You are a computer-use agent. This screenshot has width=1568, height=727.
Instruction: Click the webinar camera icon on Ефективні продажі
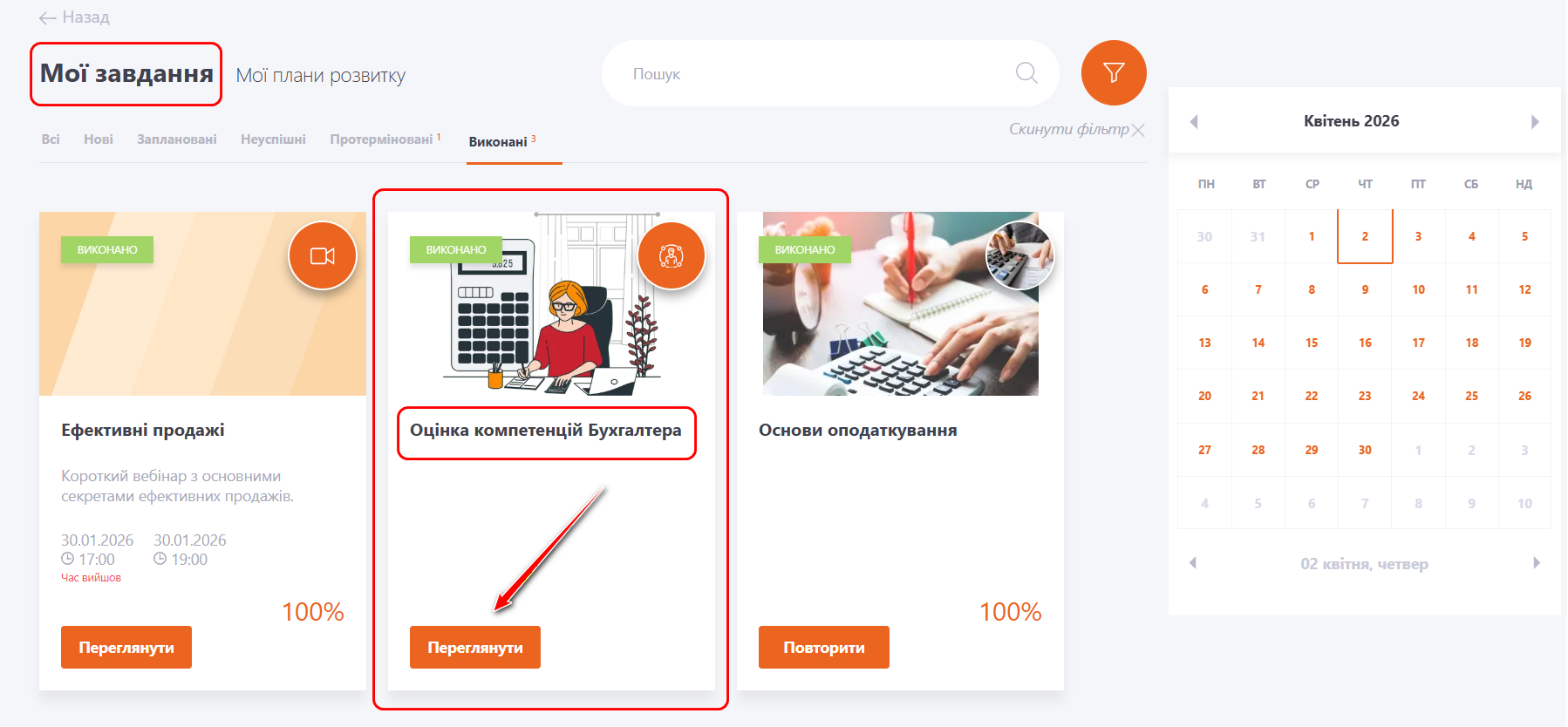(x=323, y=255)
